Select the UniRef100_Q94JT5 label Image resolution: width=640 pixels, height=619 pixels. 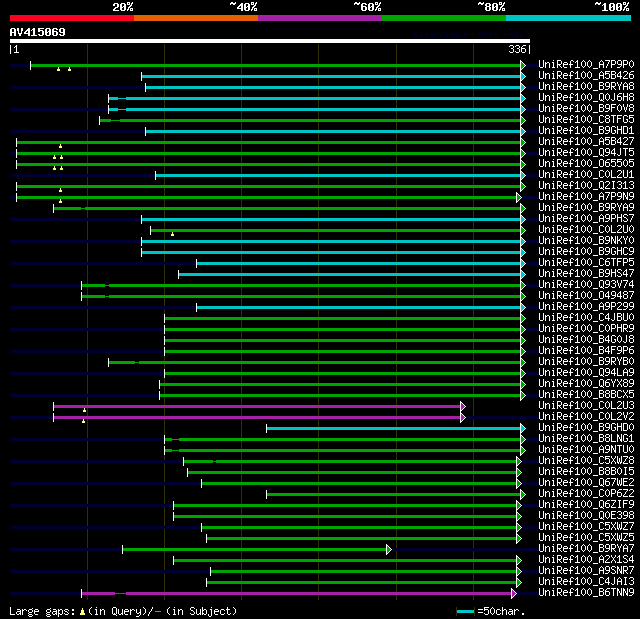tap(586, 153)
